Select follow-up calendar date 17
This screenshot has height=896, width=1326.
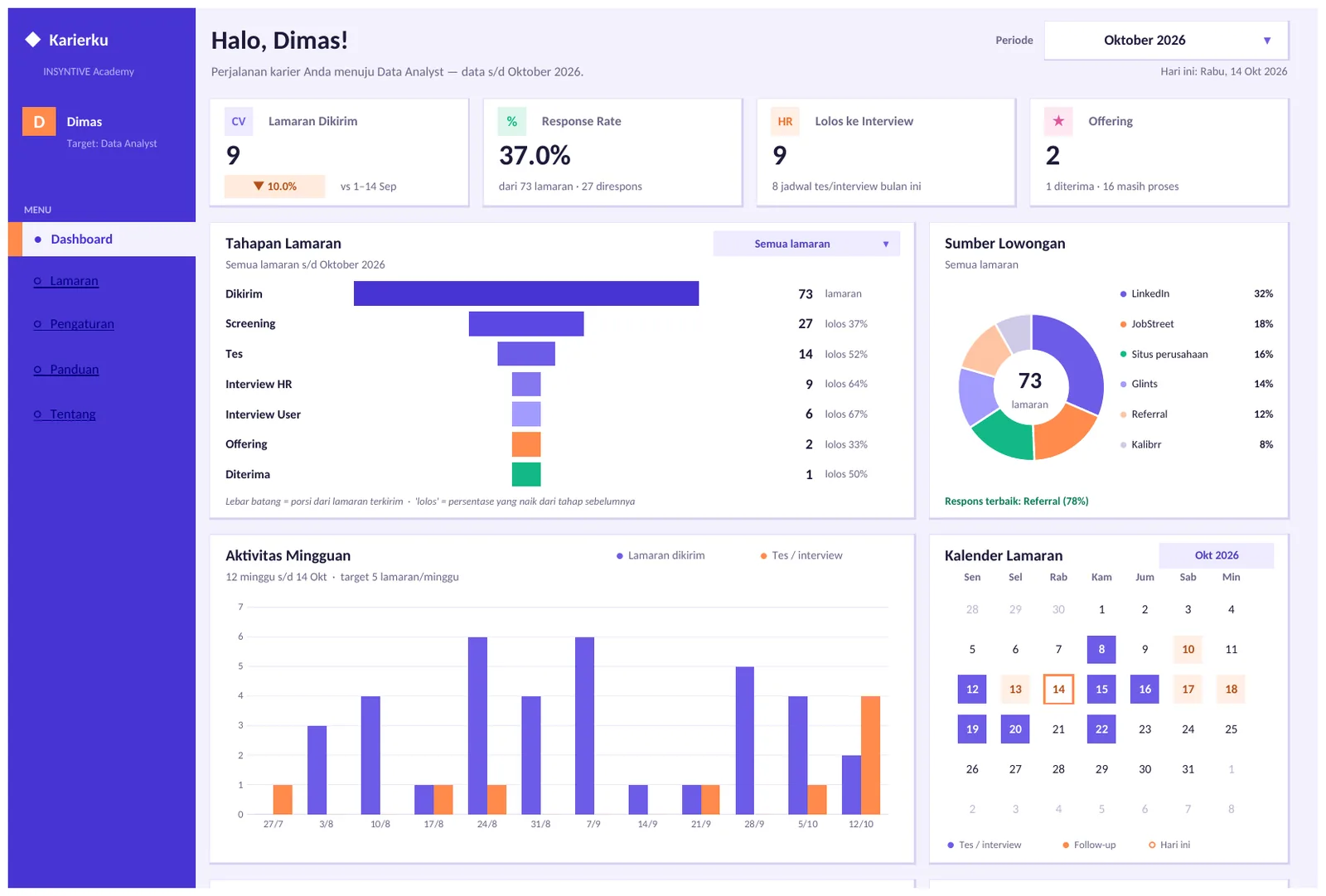(1188, 690)
